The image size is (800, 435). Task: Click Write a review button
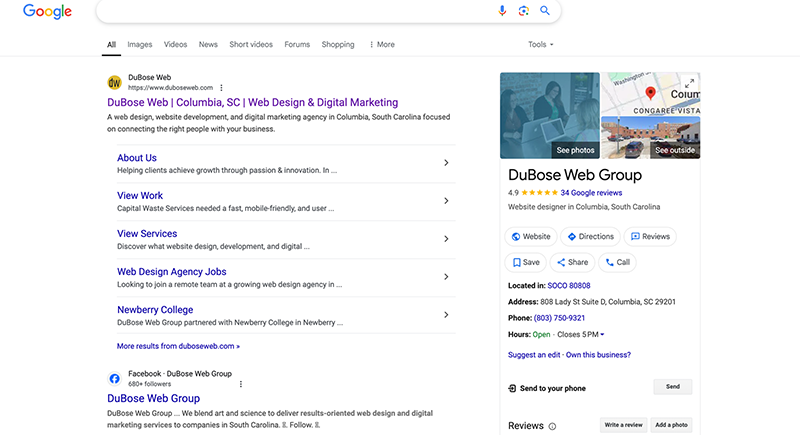click(x=623, y=425)
